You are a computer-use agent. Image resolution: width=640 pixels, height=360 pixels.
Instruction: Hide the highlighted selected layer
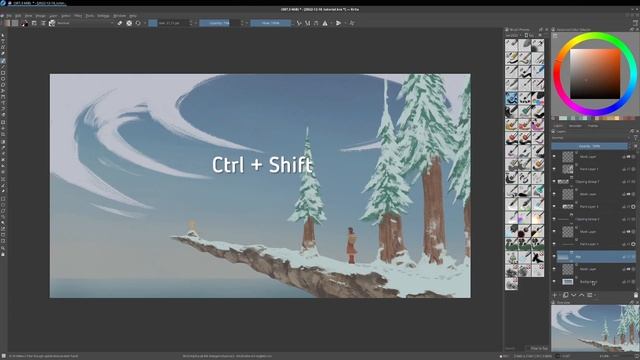(554, 257)
